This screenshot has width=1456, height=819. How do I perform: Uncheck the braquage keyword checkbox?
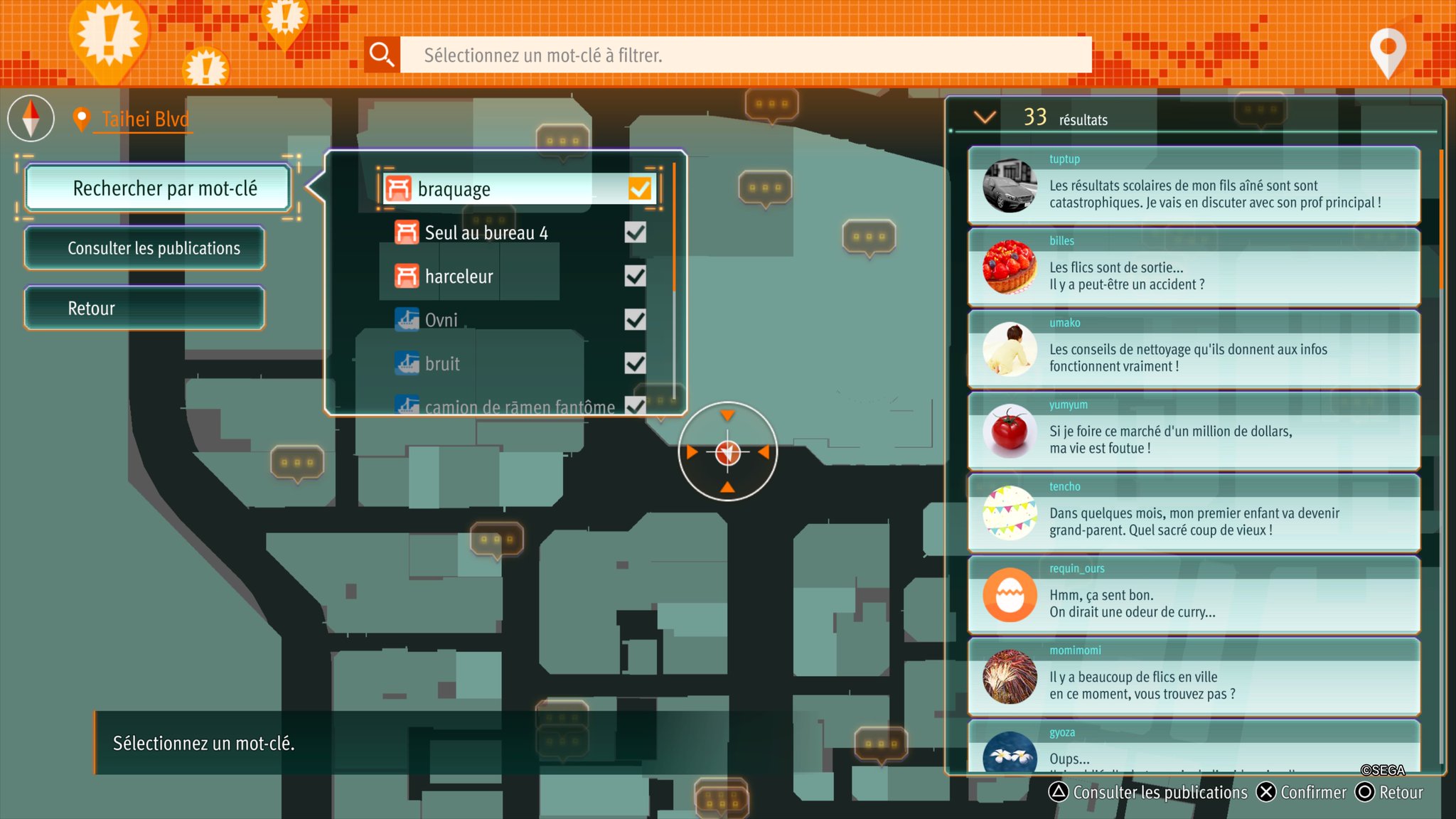[640, 189]
